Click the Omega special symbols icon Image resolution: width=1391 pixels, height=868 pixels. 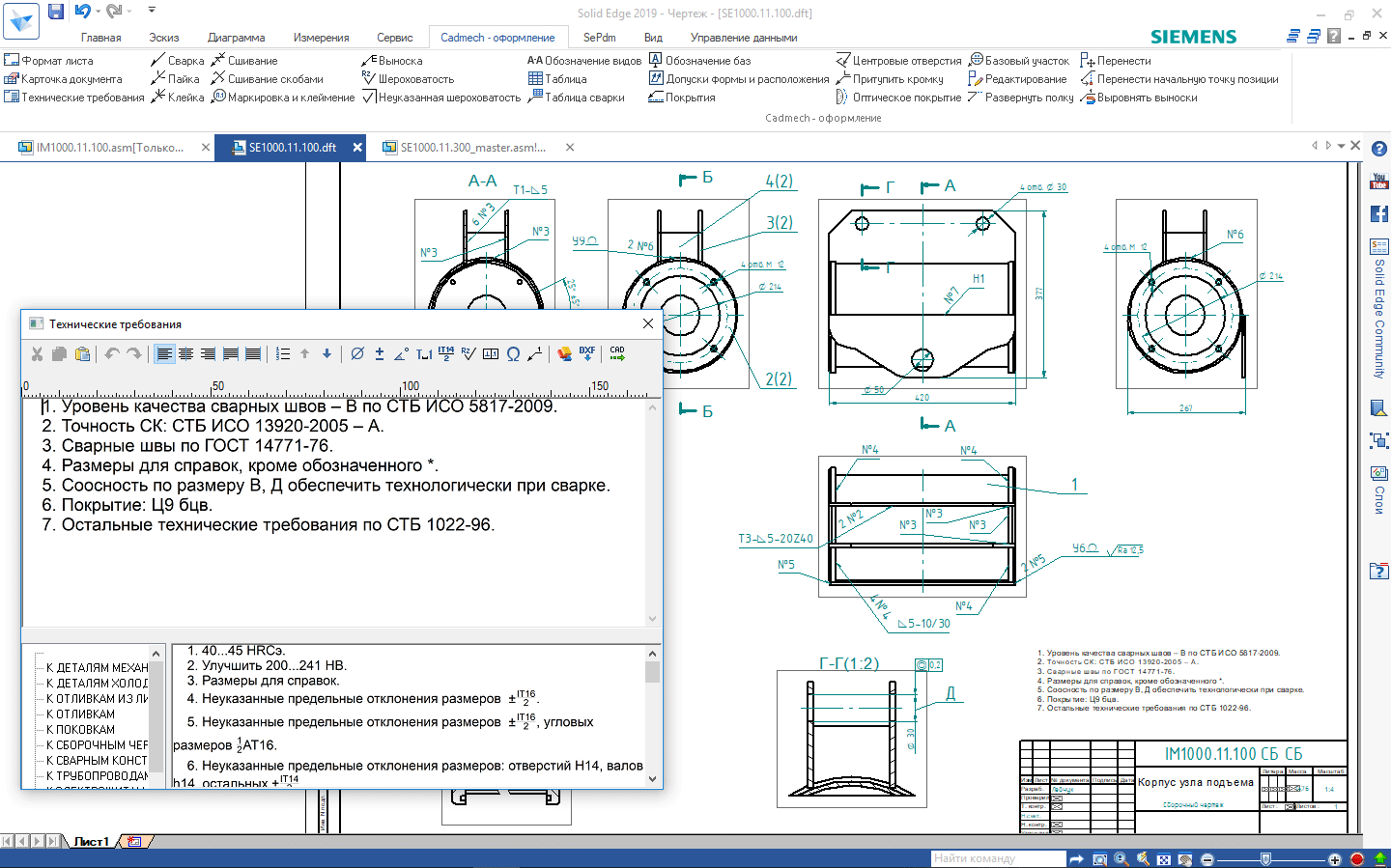click(513, 354)
